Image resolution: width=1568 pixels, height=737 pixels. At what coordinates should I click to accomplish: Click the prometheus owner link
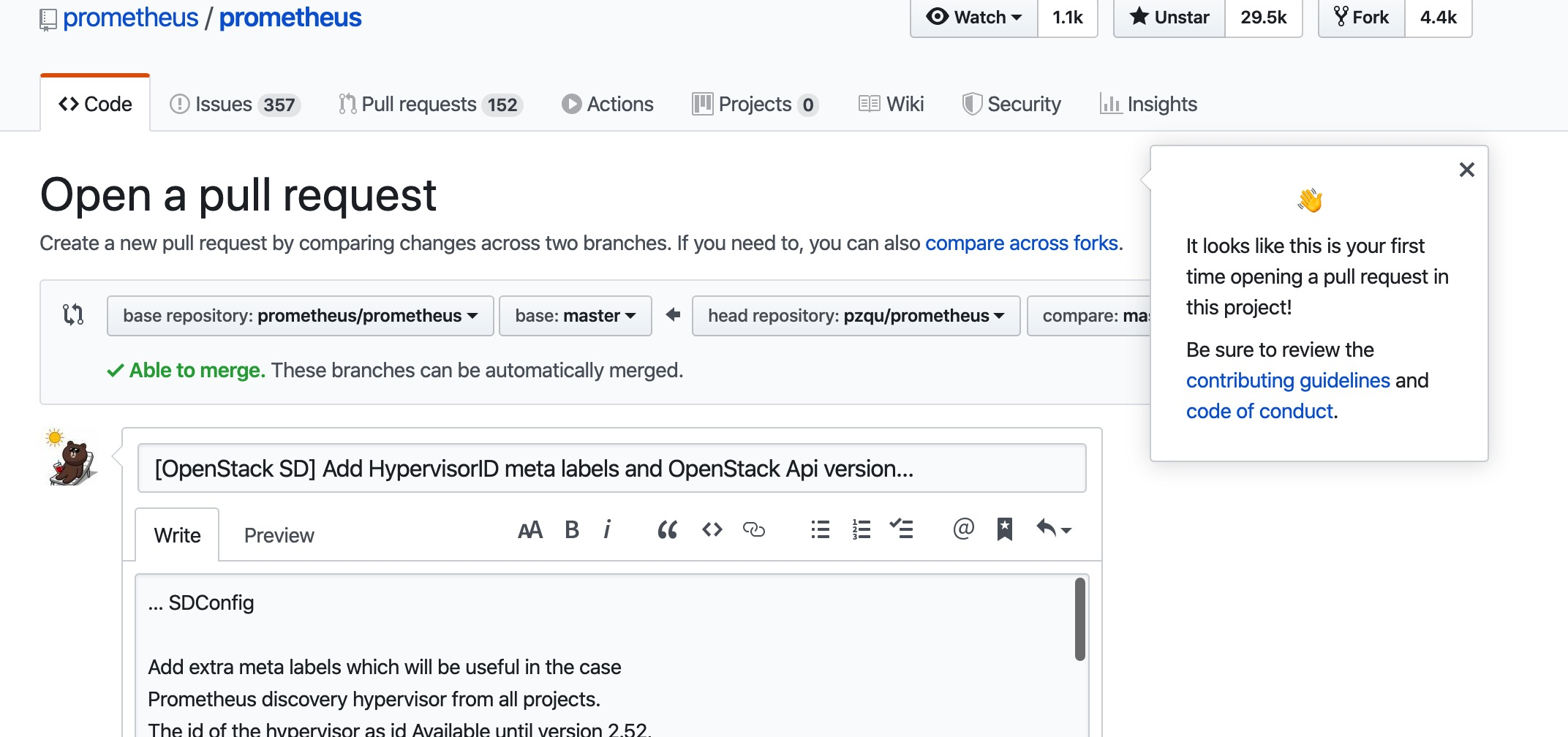point(131,18)
